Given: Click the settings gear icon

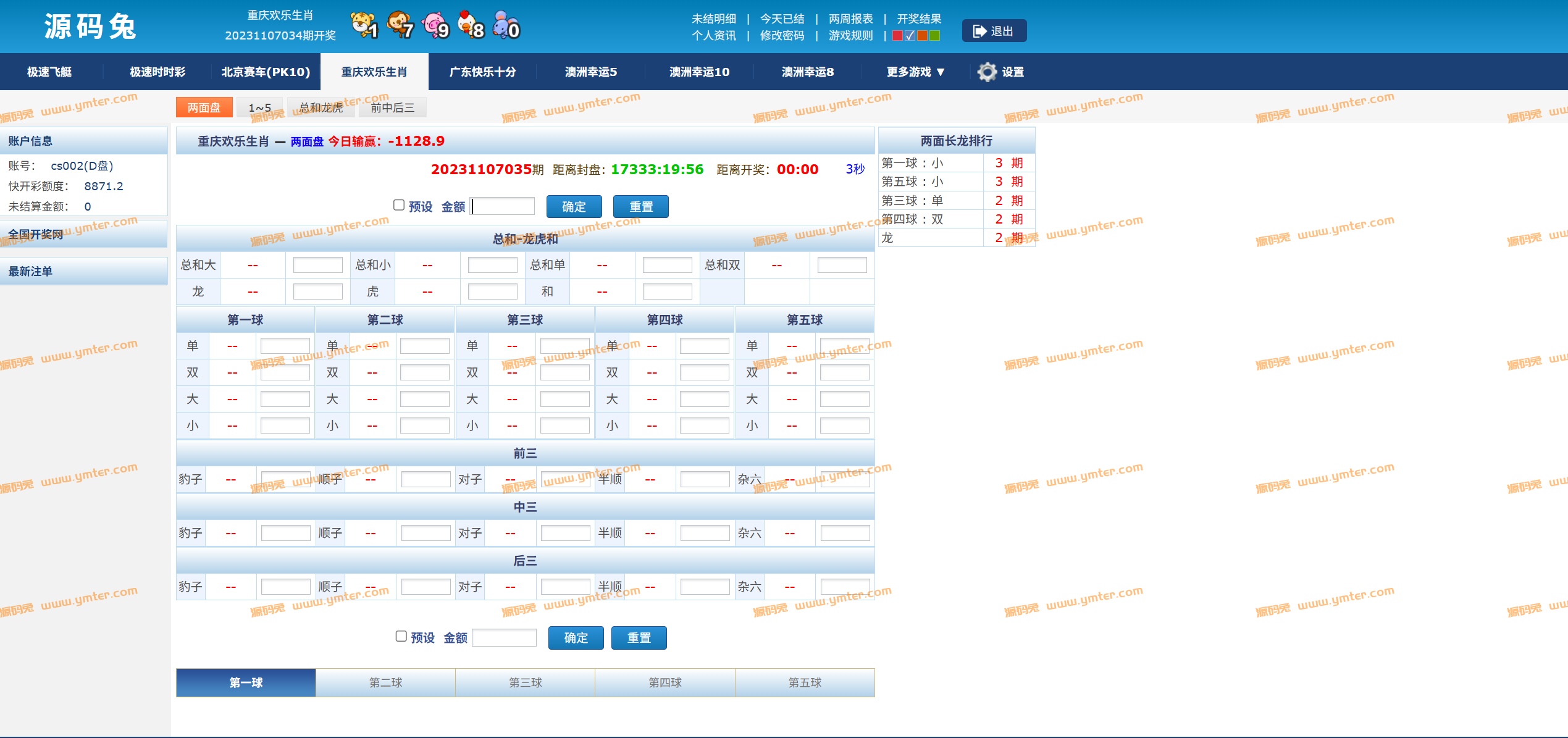Looking at the screenshot, I should (987, 72).
